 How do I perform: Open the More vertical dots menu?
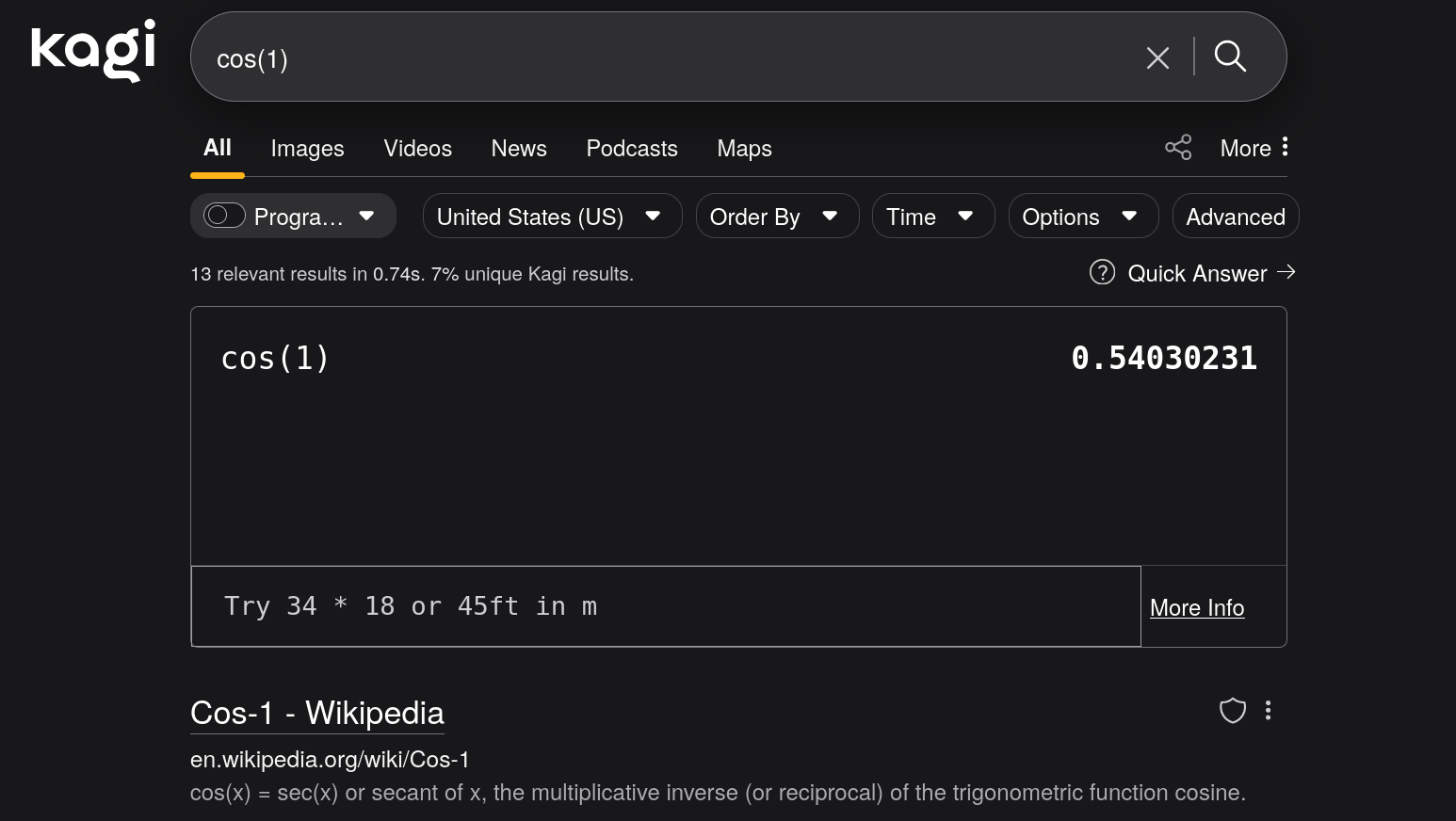pos(1285,147)
